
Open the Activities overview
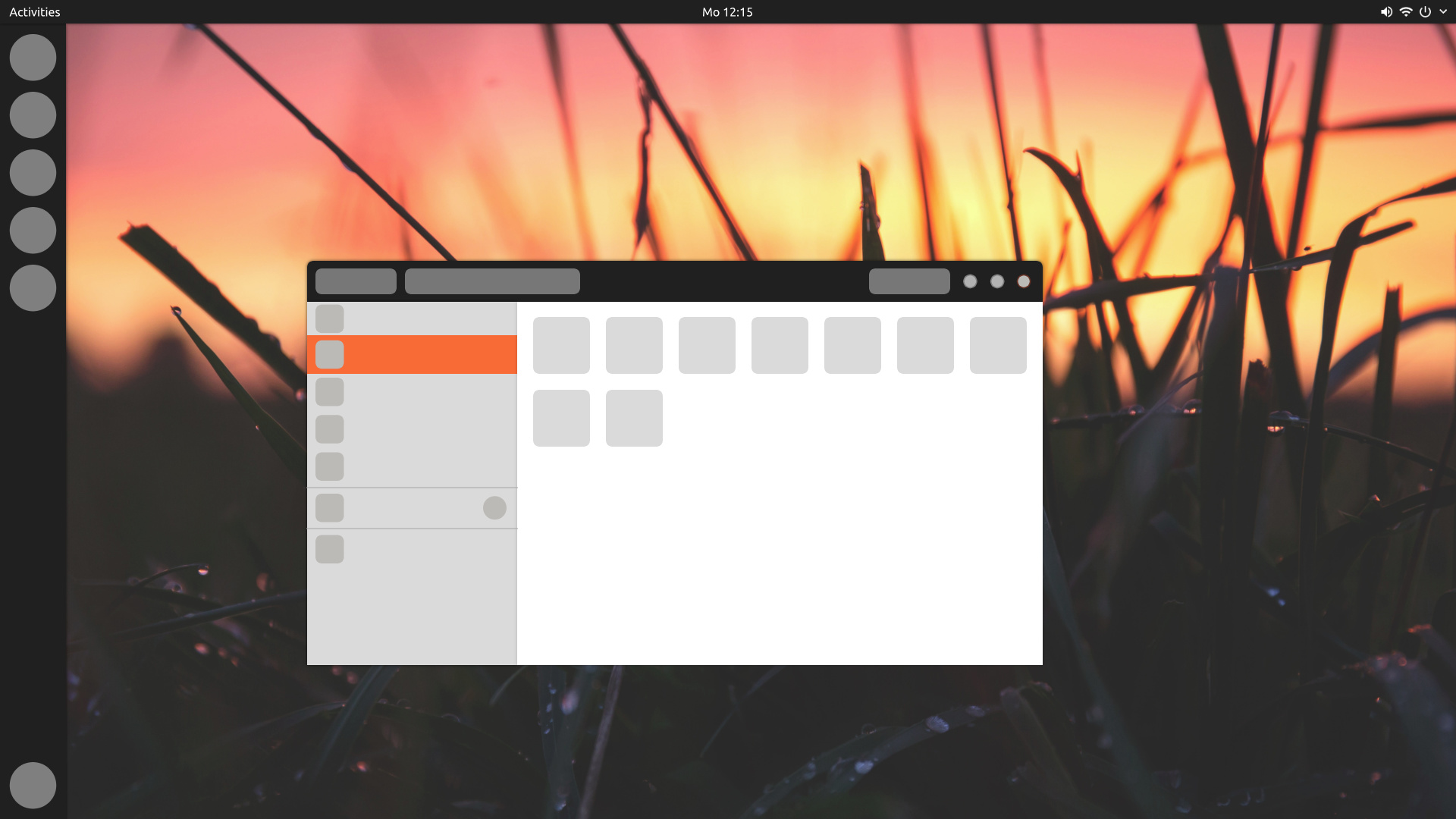(x=35, y=12)
